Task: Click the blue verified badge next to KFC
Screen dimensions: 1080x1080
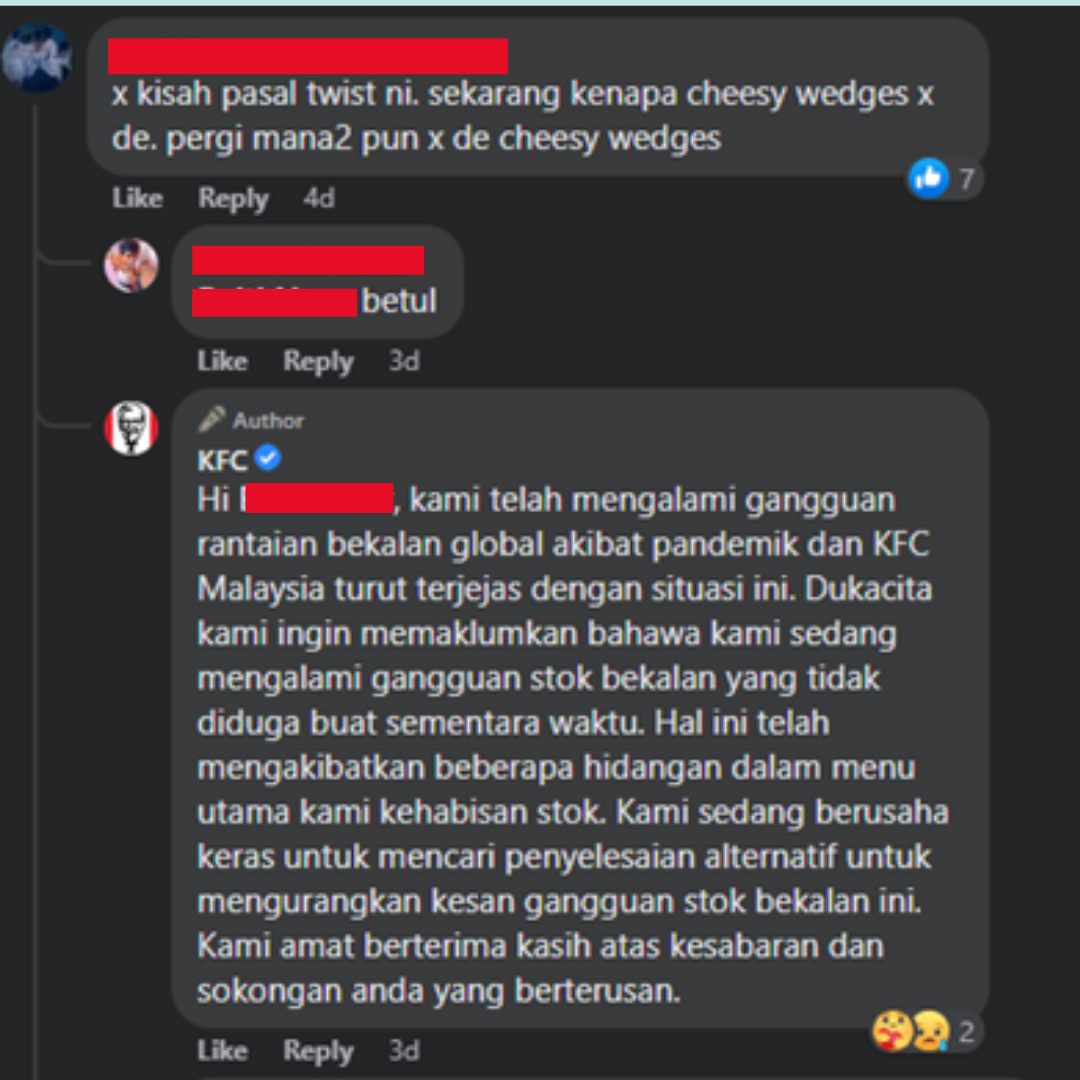Action: (x=268, y=457)
